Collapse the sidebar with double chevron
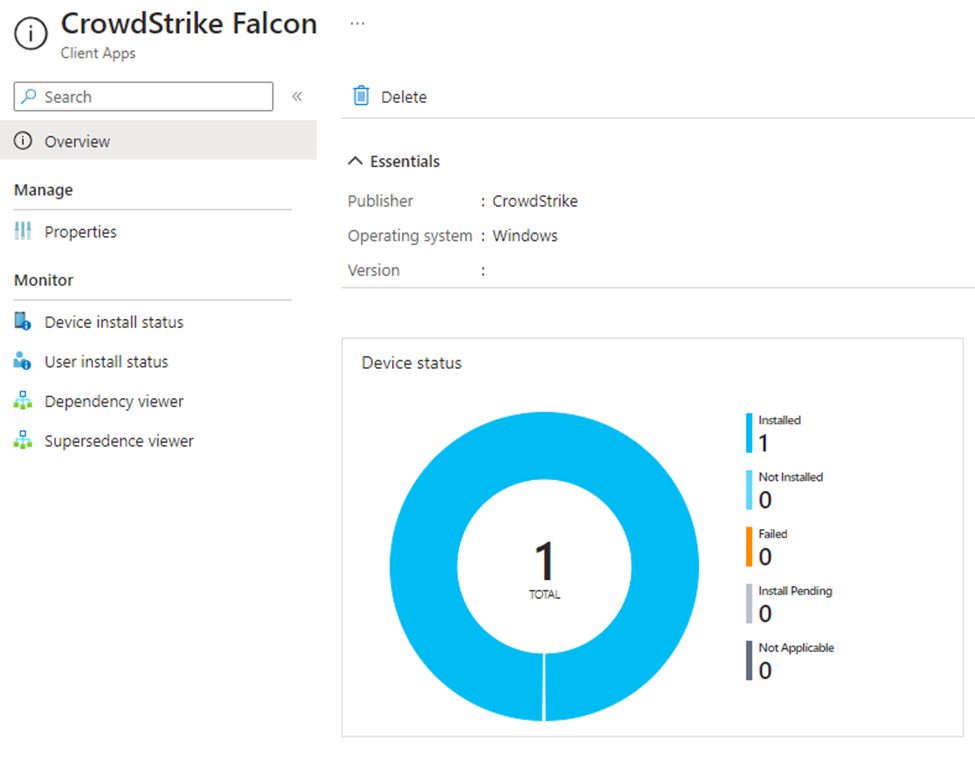The height and width of the screenshot is (757, 975). tap(297, 97)
